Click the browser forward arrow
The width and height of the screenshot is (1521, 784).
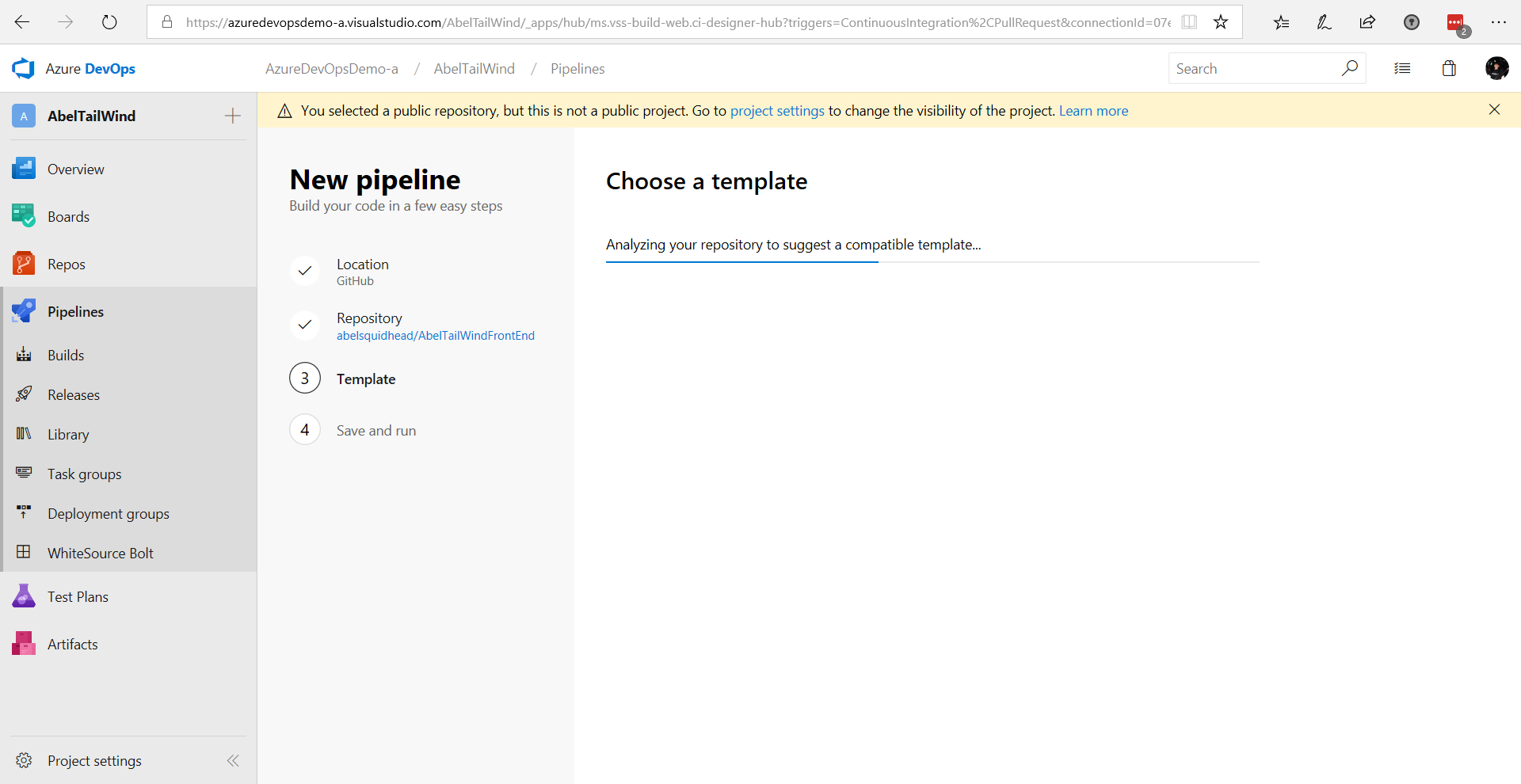click(66, 22)
